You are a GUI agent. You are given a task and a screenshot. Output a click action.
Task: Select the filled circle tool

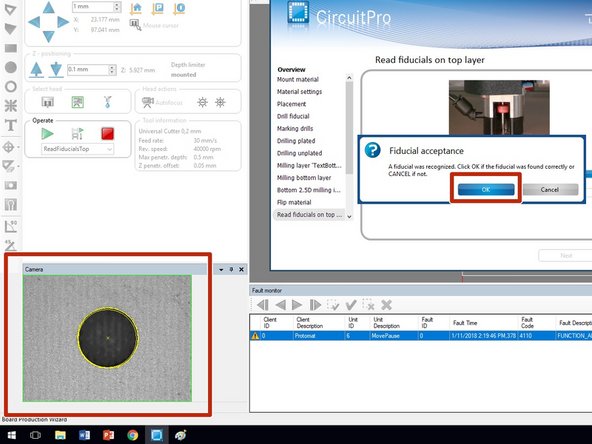point(11,67)
